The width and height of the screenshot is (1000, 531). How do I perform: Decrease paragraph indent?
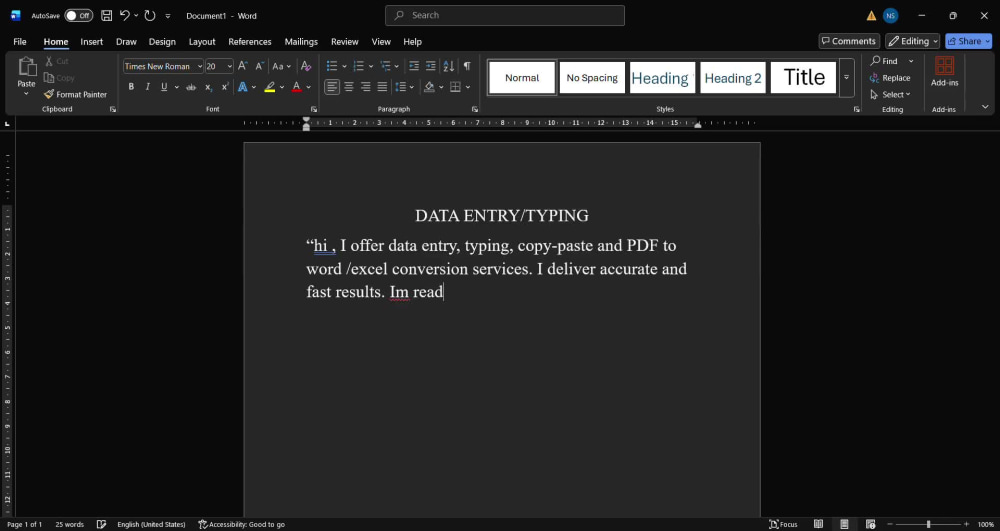(414, 66)
